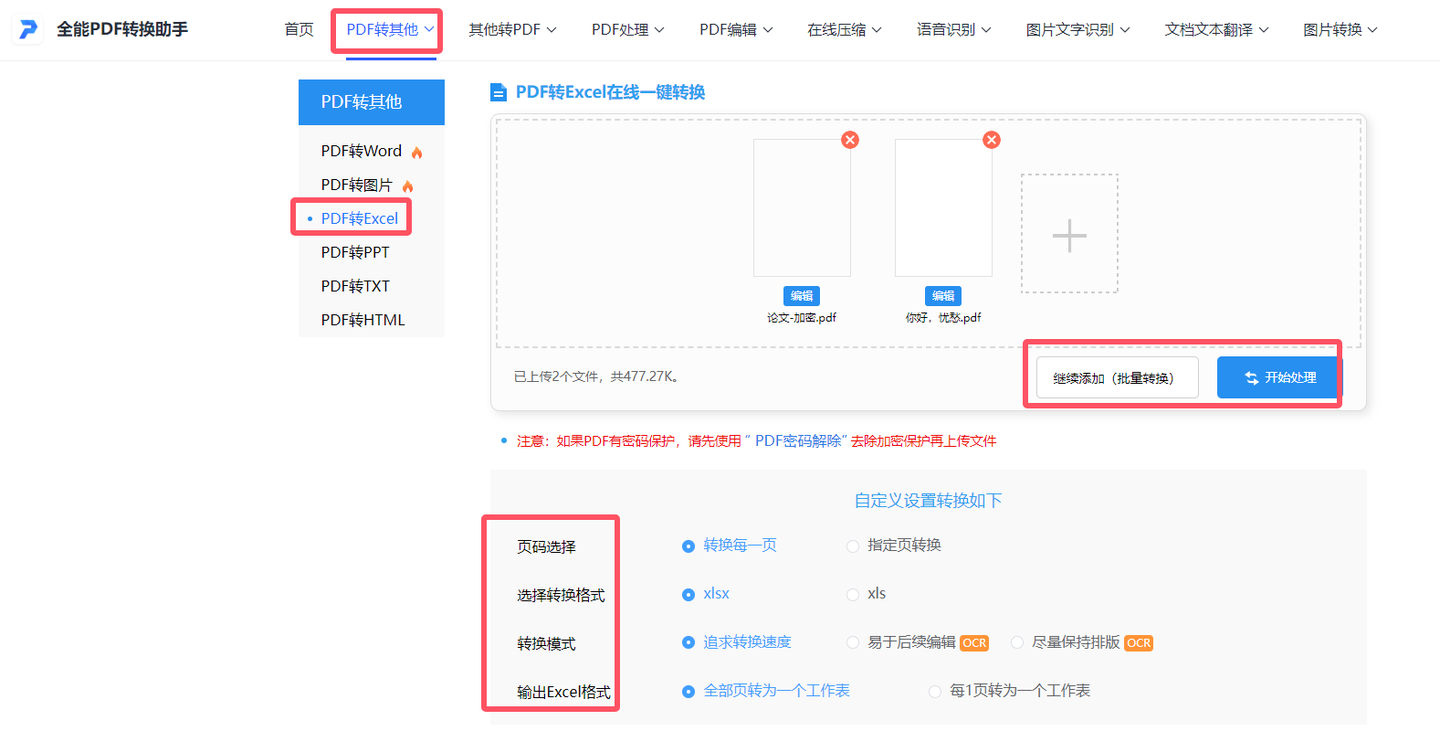Open PDF转HTML in the sidebar

click(363, 320)
